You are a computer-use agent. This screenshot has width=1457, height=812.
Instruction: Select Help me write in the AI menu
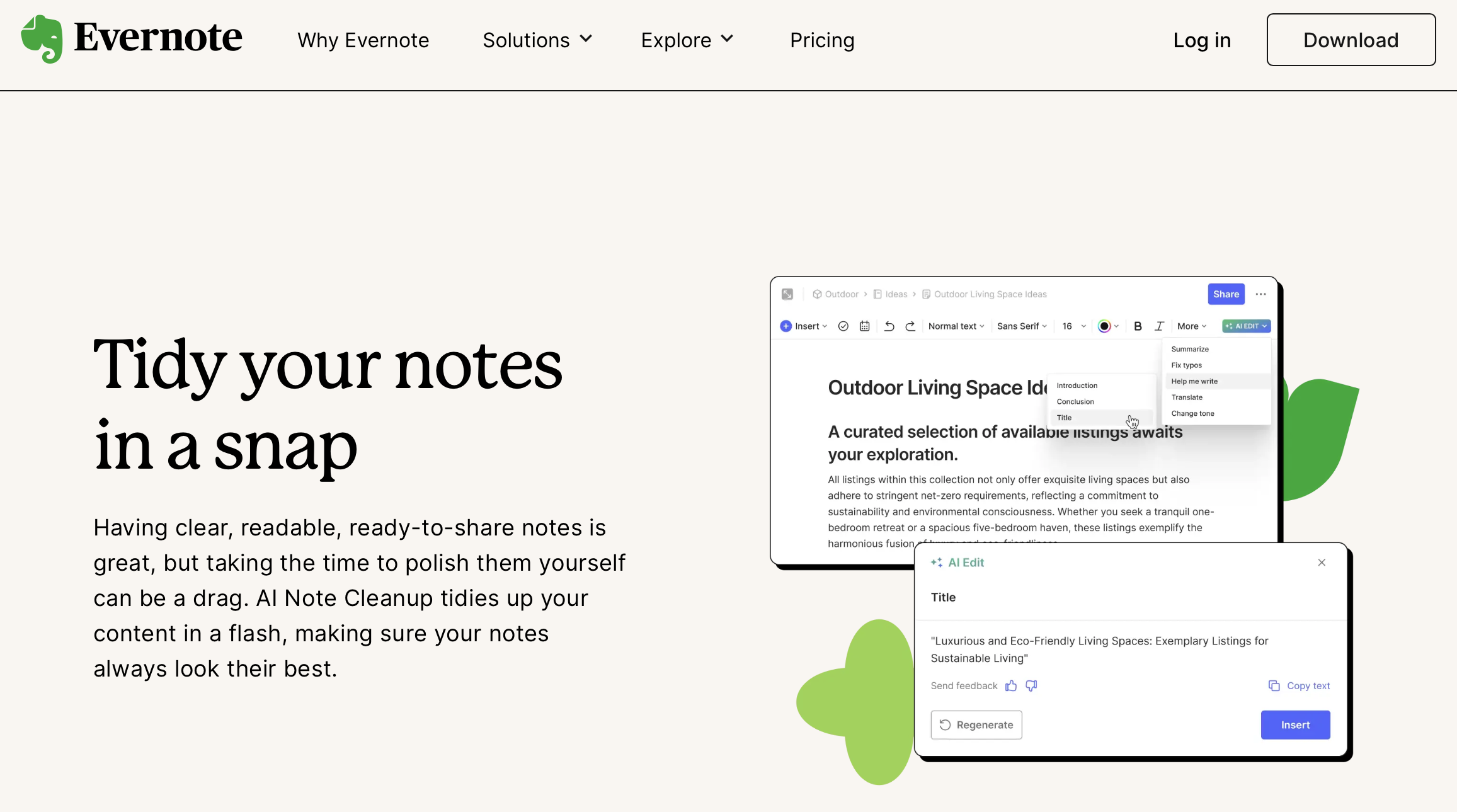1217,381
